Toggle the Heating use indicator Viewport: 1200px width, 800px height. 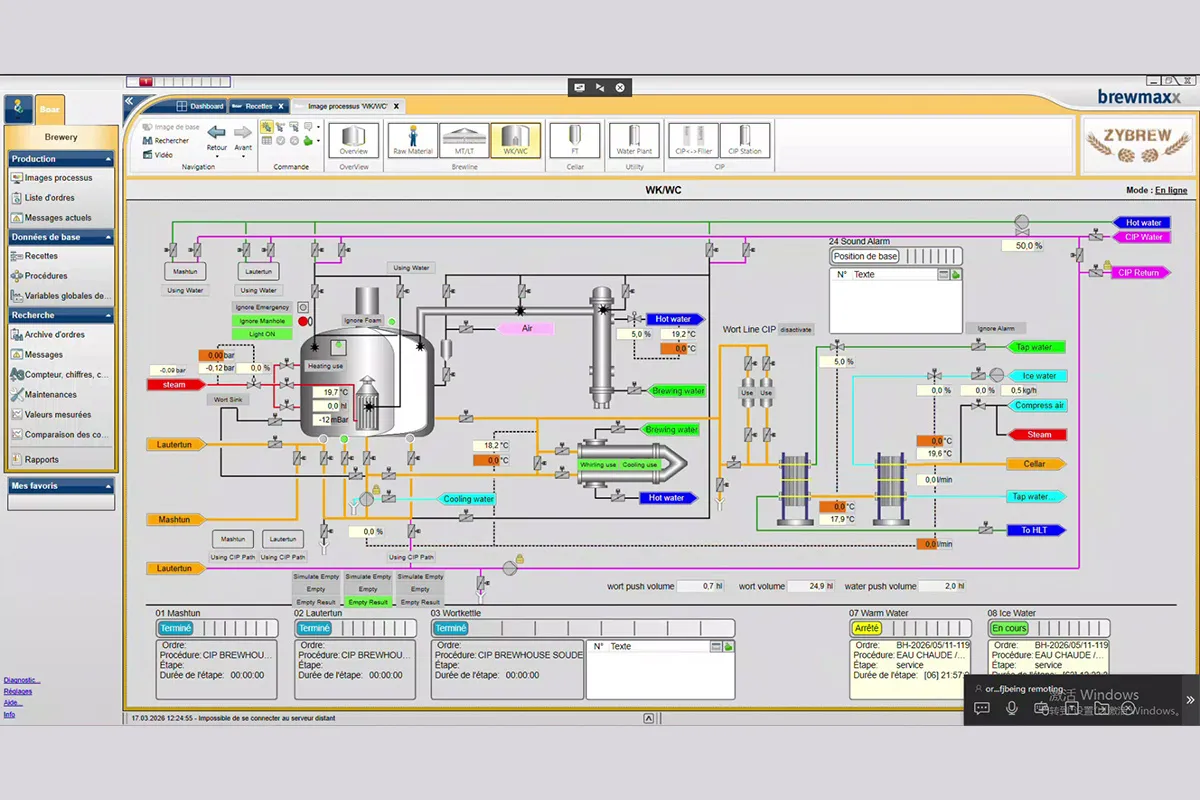pos(325,366)
